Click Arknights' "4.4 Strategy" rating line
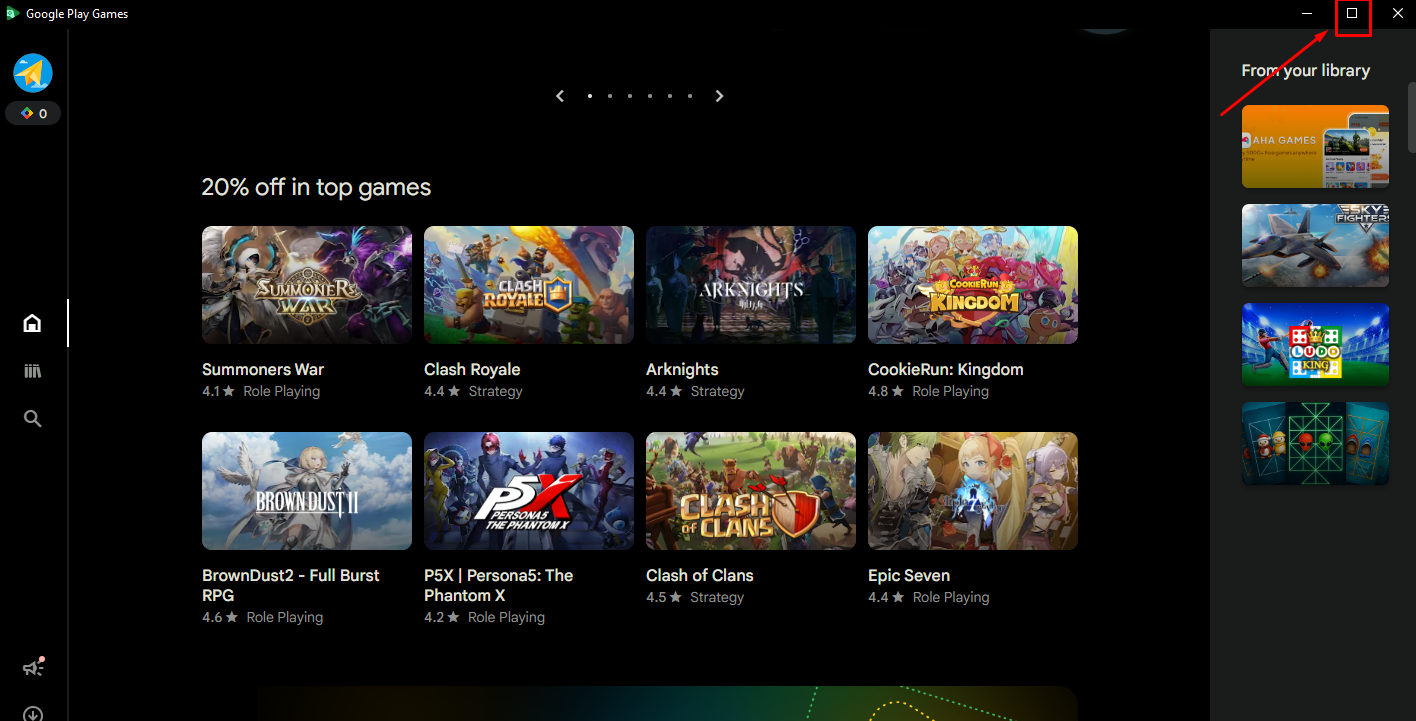This screenshot has height=721, width=1416. pos(695,391)
